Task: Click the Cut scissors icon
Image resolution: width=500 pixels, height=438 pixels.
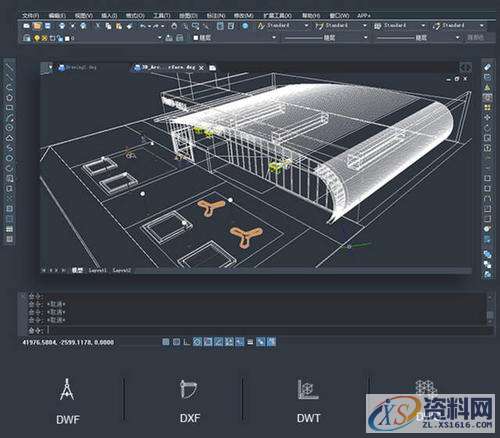Action: tap(97, 26)
